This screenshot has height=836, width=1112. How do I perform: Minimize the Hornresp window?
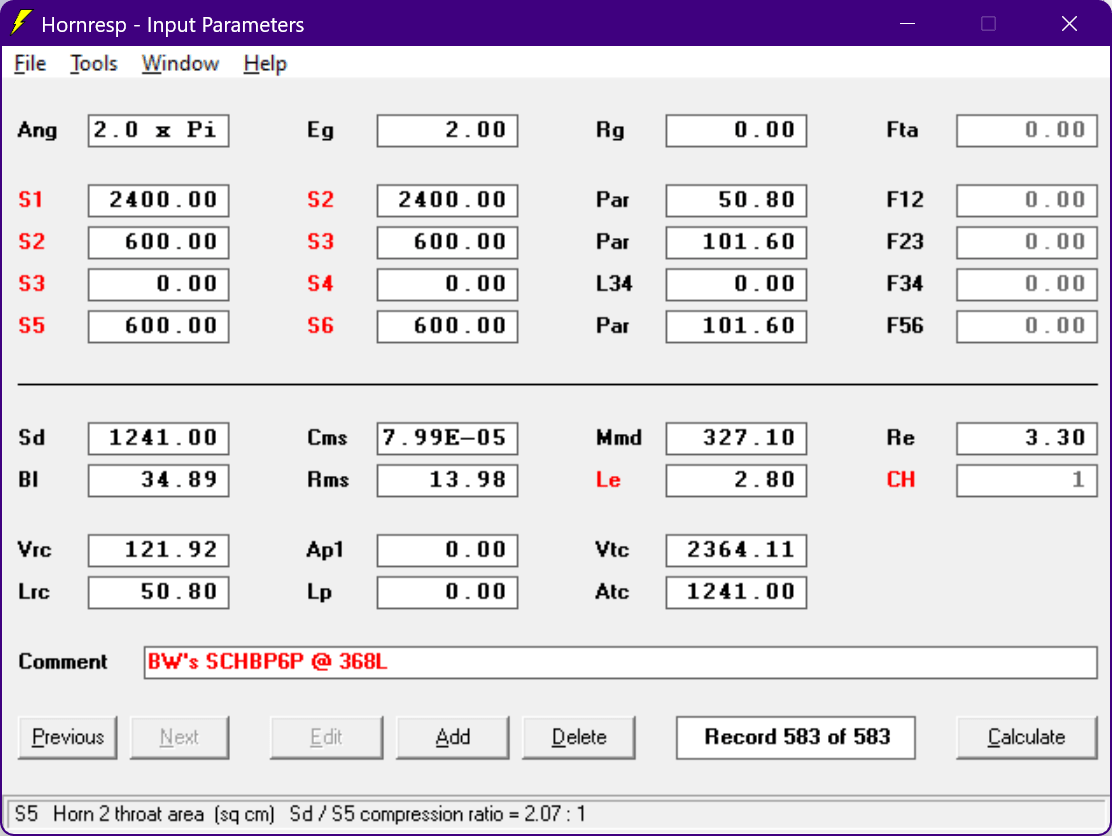[907, 23]
